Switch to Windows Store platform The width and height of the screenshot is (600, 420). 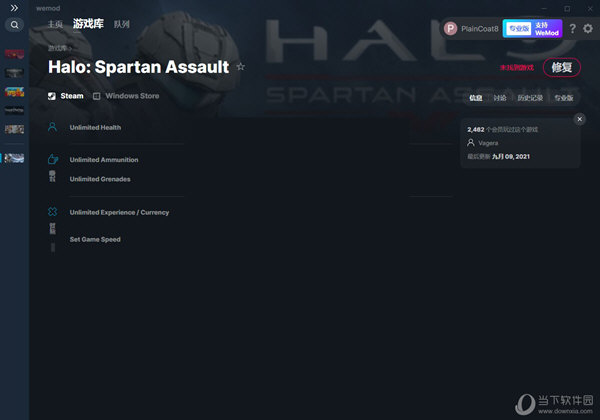click(126, 96)
